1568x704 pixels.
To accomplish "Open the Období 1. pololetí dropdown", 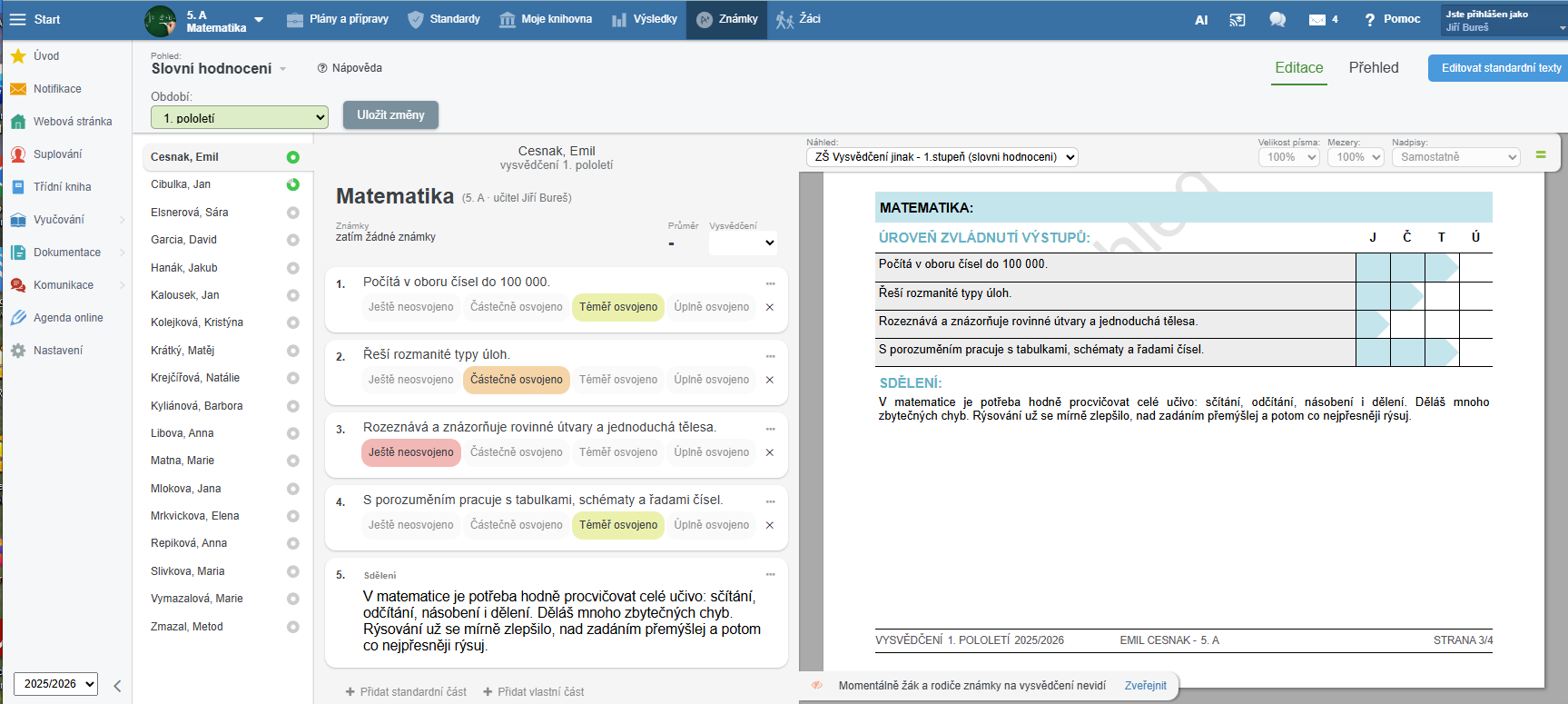I will coord(240,118).
